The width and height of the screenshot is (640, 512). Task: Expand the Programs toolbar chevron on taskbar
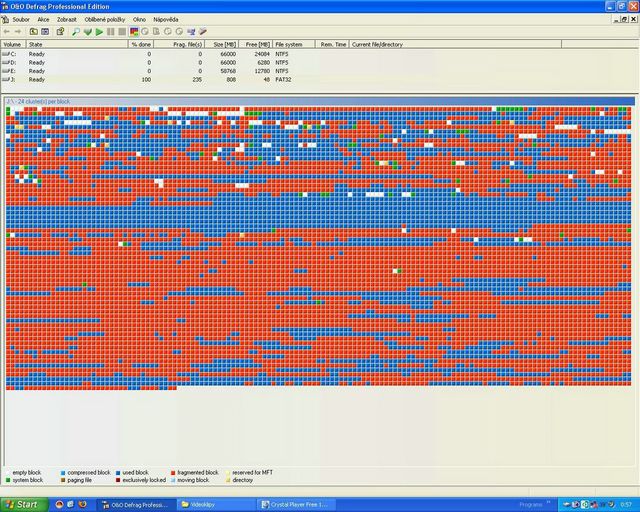click(x=549, y=503)
